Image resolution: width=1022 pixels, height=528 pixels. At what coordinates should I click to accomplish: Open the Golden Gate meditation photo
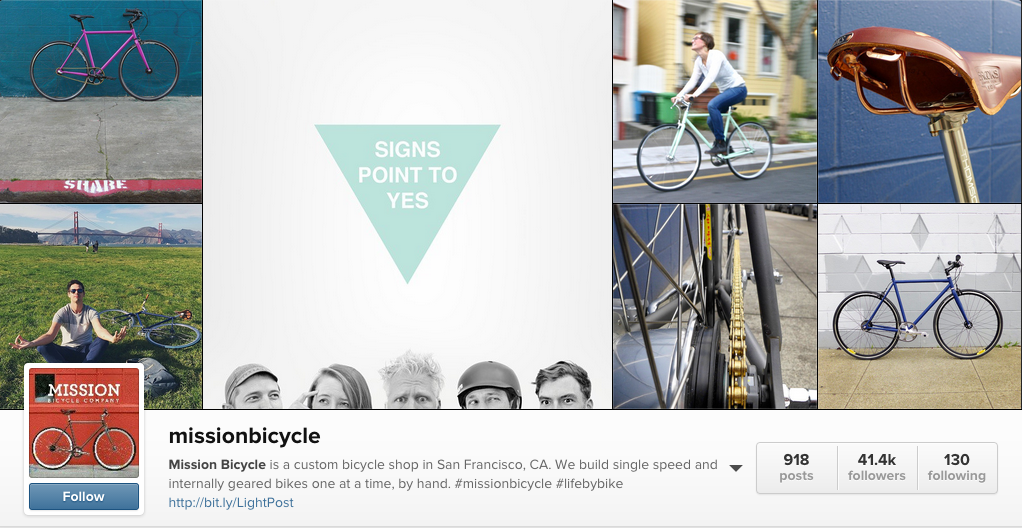pyautogui.click(x=101, y=306)
